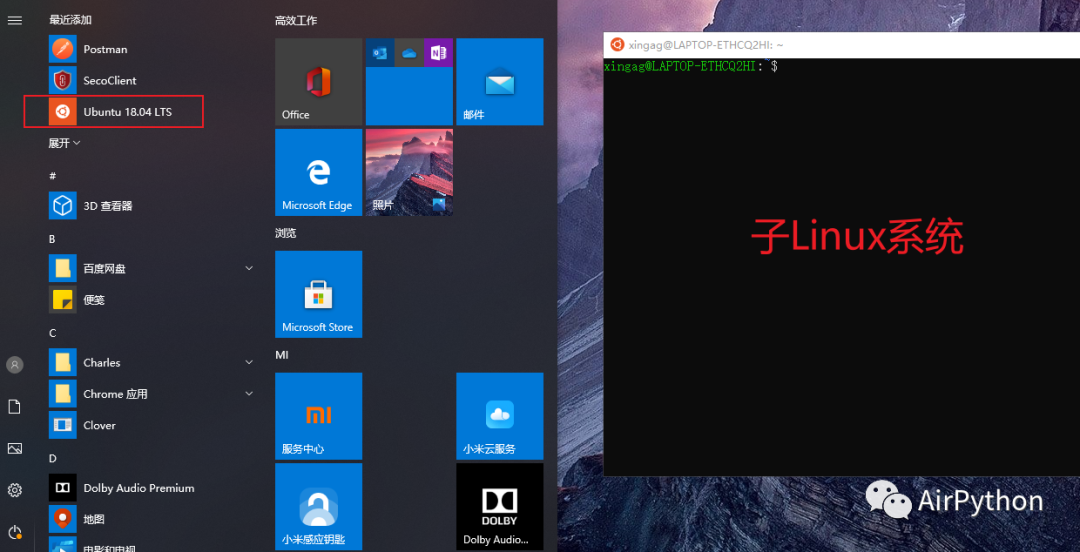The height and width of the screenshot is (552, 1080).
Task: Click the user account icon in sidebar
Action: pos(14,365)
